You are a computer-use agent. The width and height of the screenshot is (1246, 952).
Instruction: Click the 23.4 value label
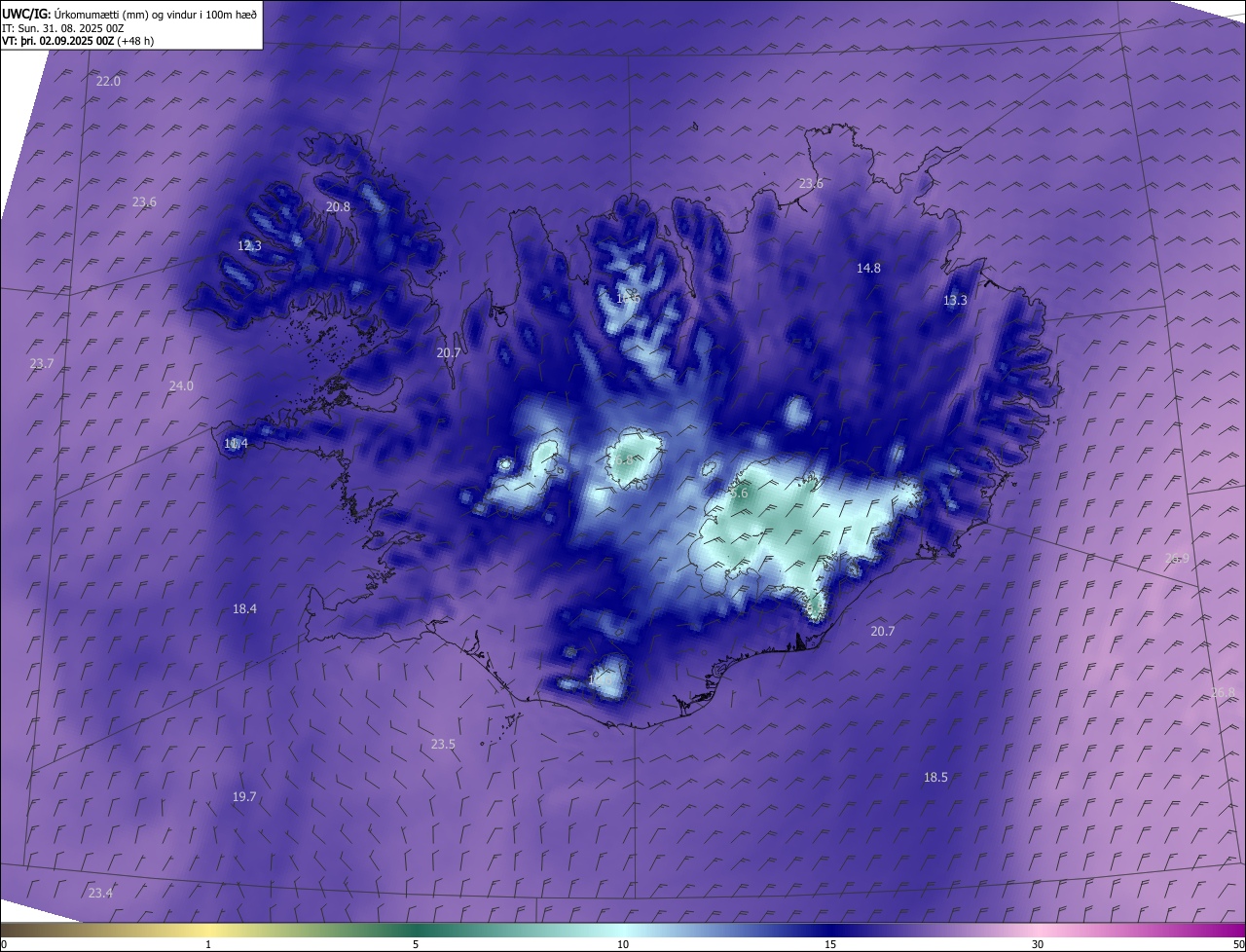click(100, 894)
